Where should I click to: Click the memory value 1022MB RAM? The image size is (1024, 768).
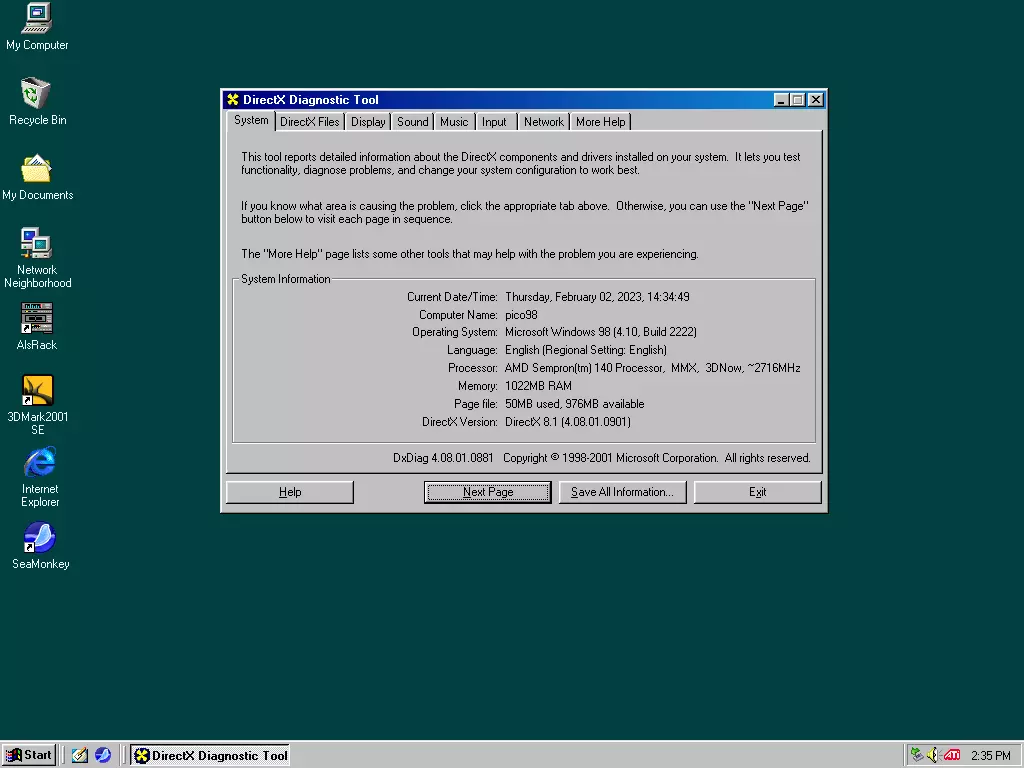click(538, 386)
